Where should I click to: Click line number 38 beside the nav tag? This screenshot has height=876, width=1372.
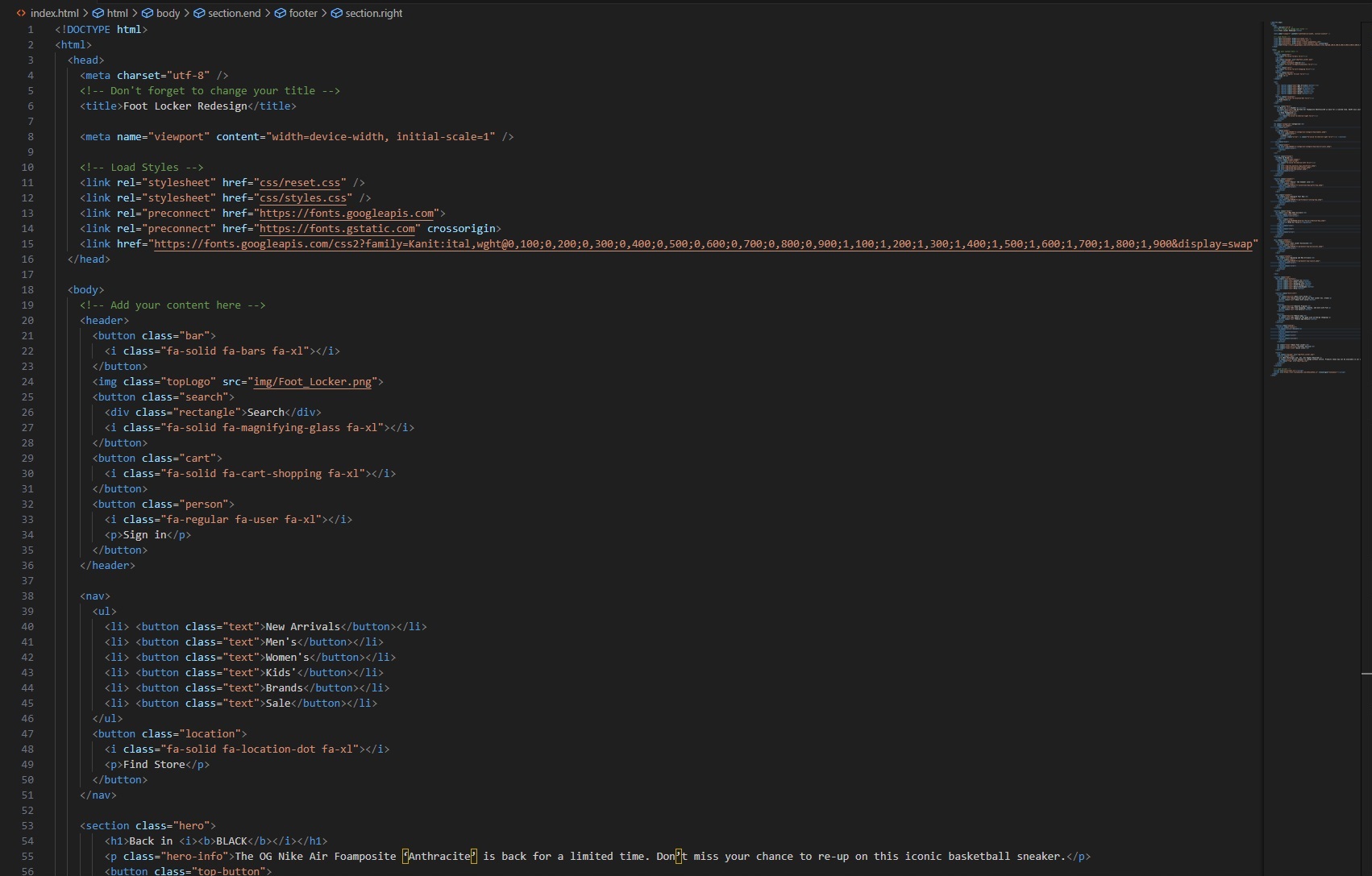(x=27, y=596)
